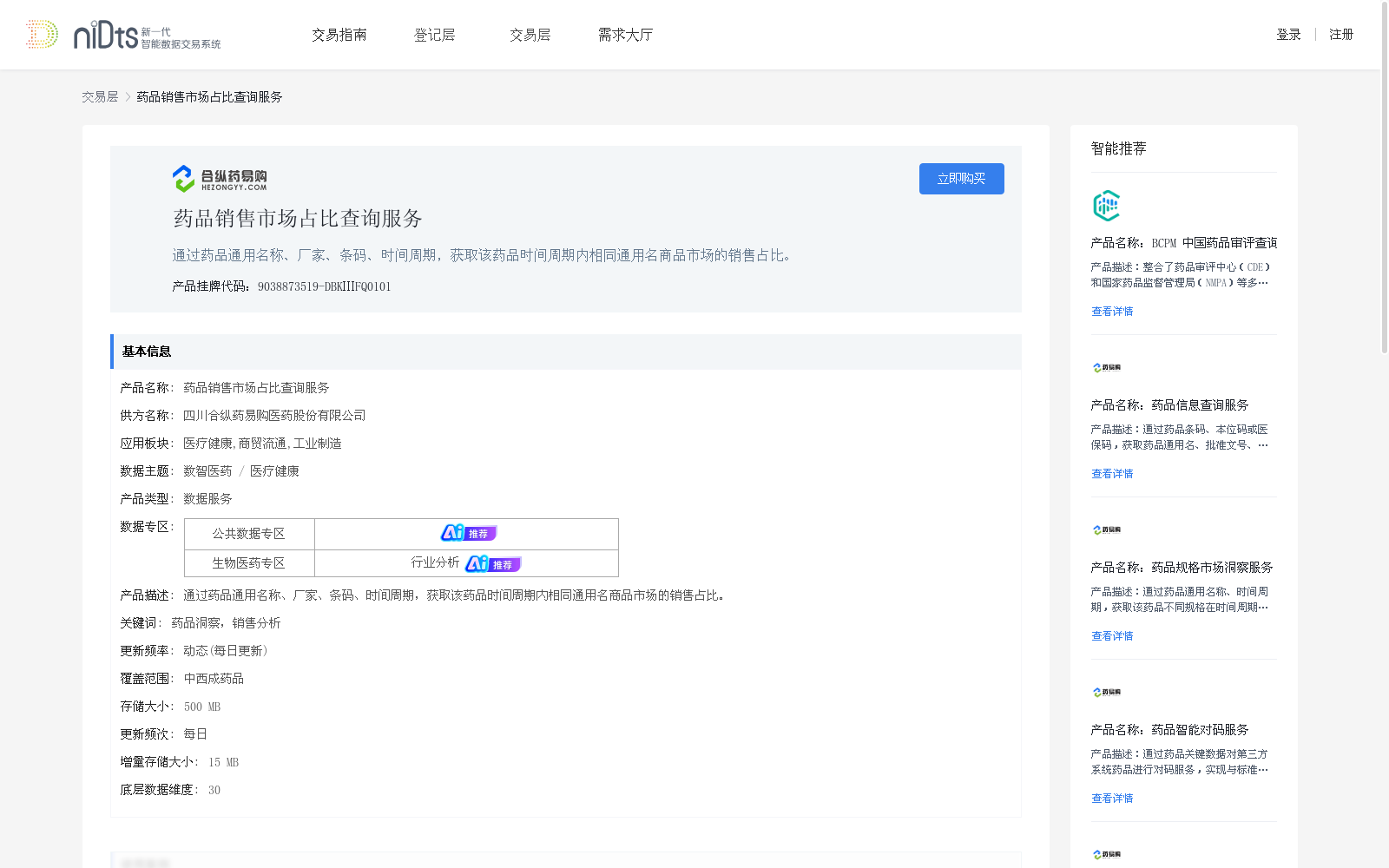The height and width of the screenshot is (868, 1389).
Task: Open product 药品信息查询服务
Action: pos(1169,405)
